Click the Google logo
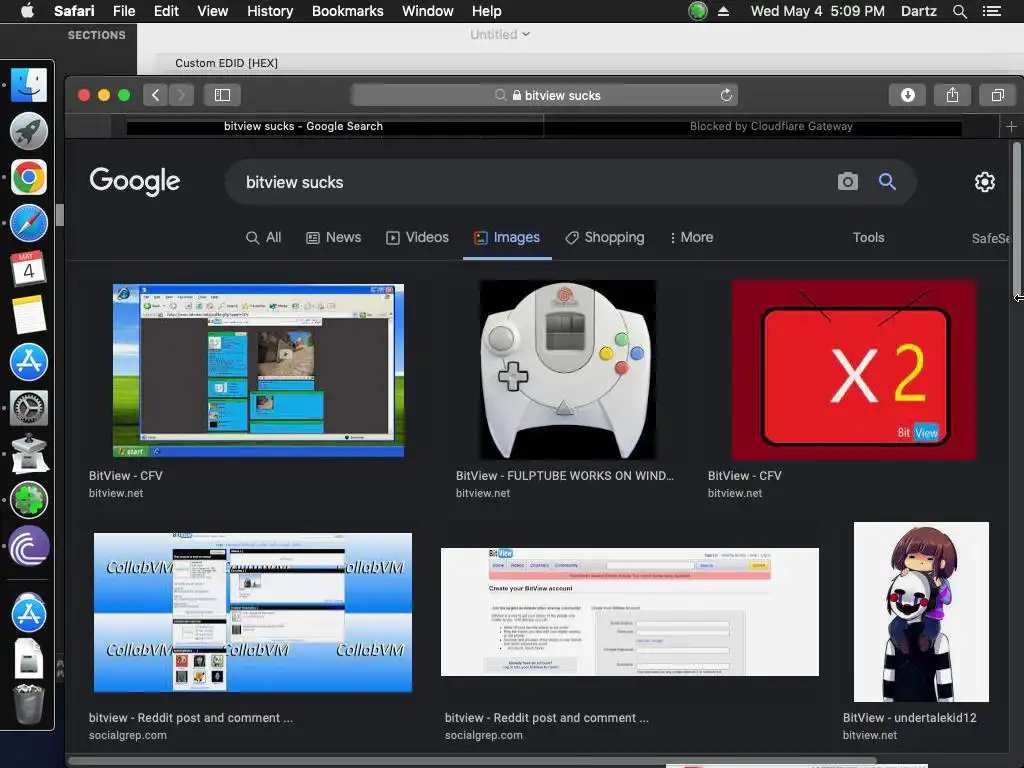1024x768 pixels. coord(135,181)
